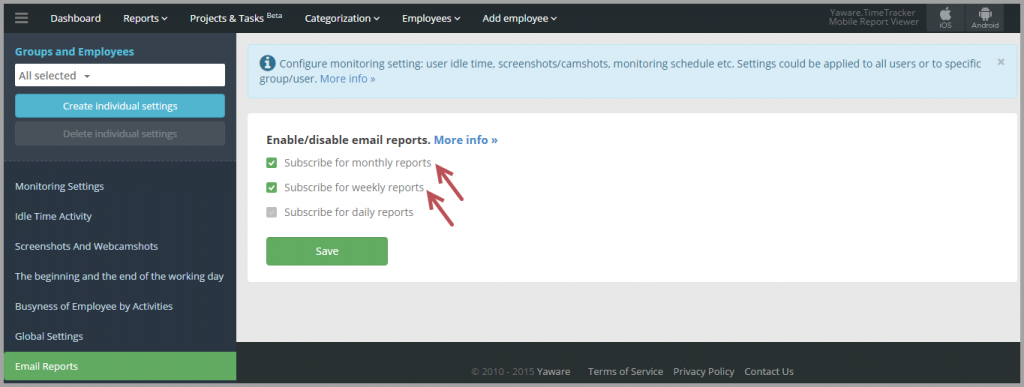Click Delete individual settings button
The image size is (1024, 387).
click(120, 134)
